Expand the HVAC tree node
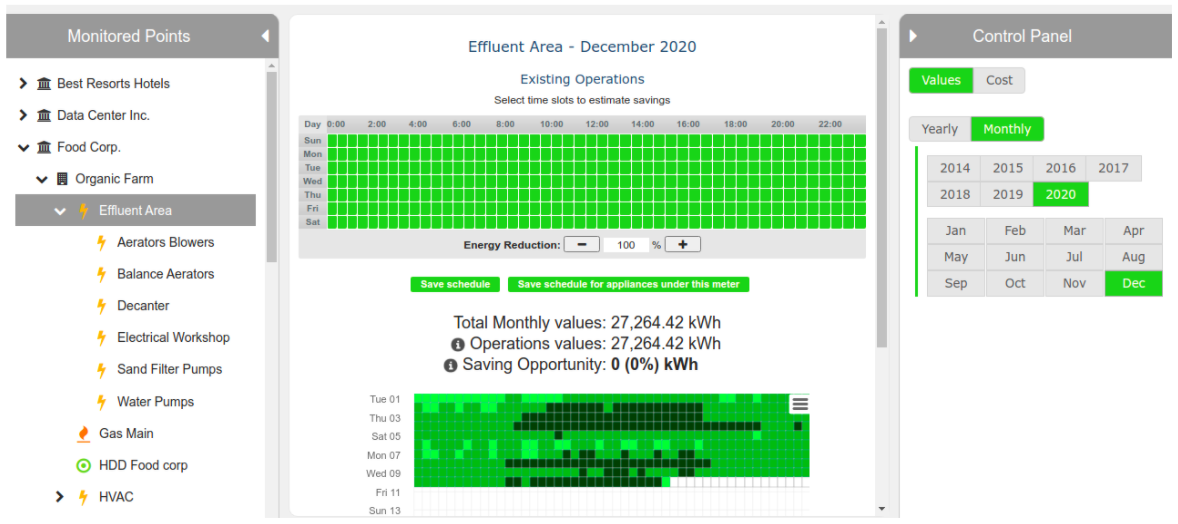The height and width of the screenshot is (524, 1178). tap(59, 497)
